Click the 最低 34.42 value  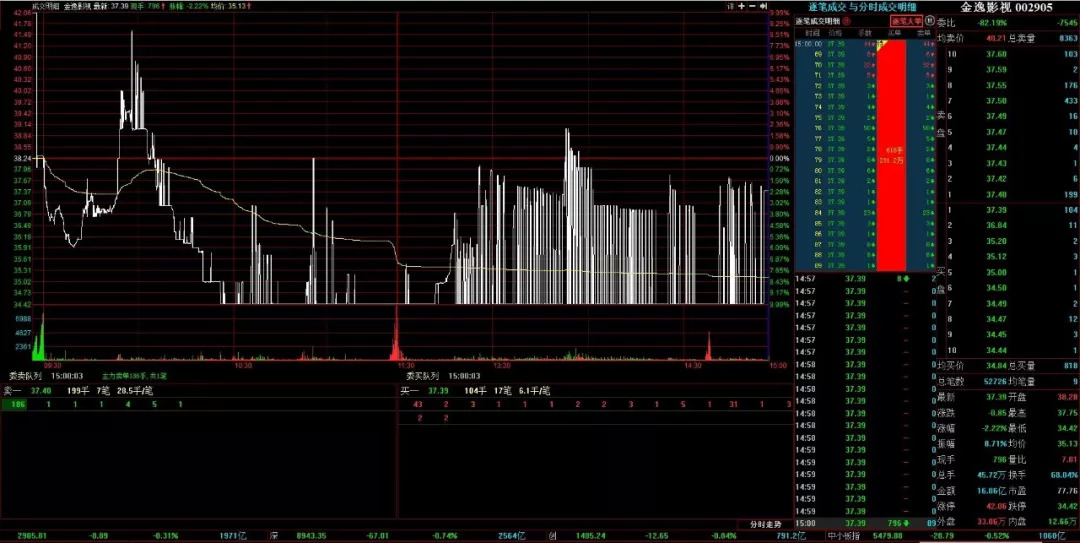(x=1066, y=428)
